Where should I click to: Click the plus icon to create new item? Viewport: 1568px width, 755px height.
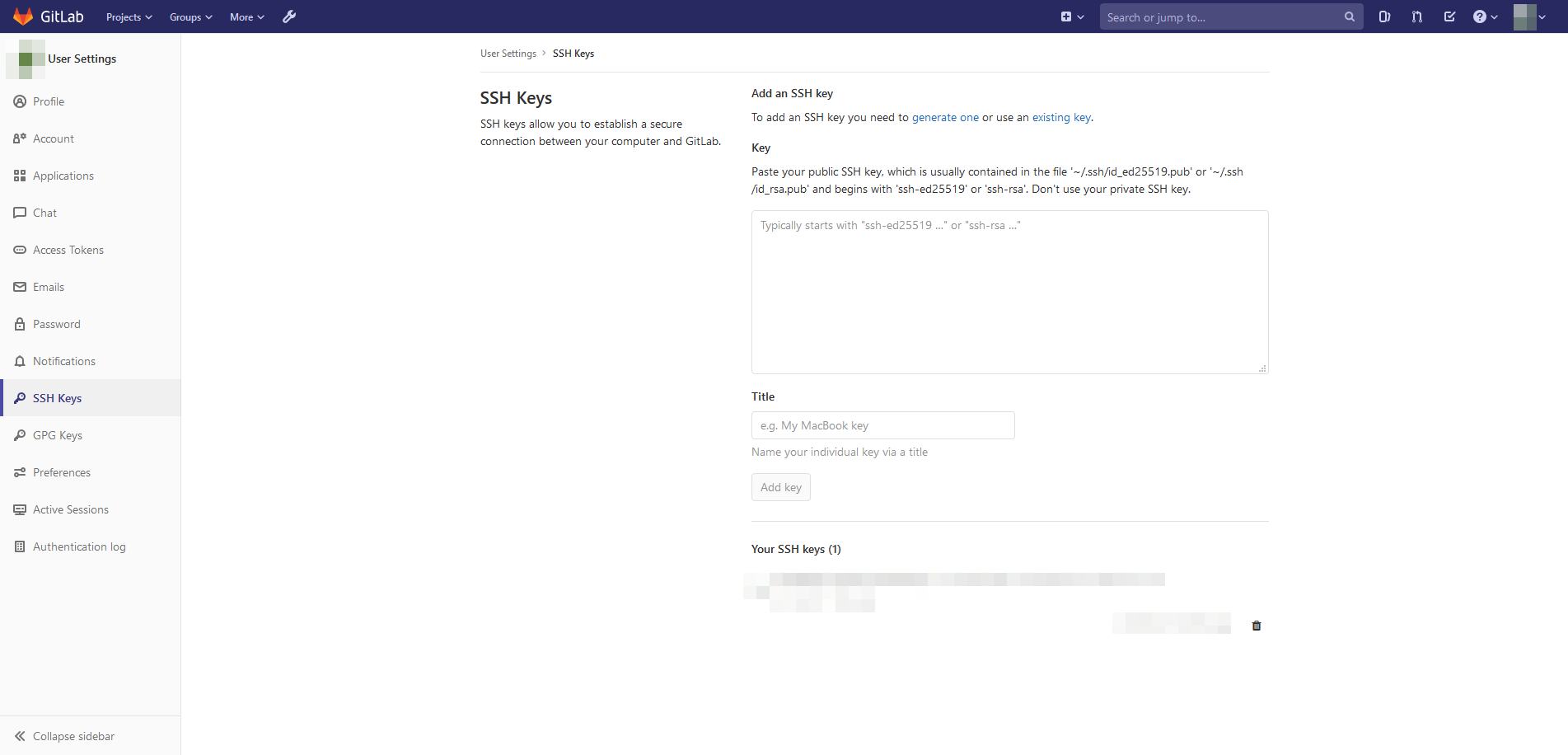1067,16
